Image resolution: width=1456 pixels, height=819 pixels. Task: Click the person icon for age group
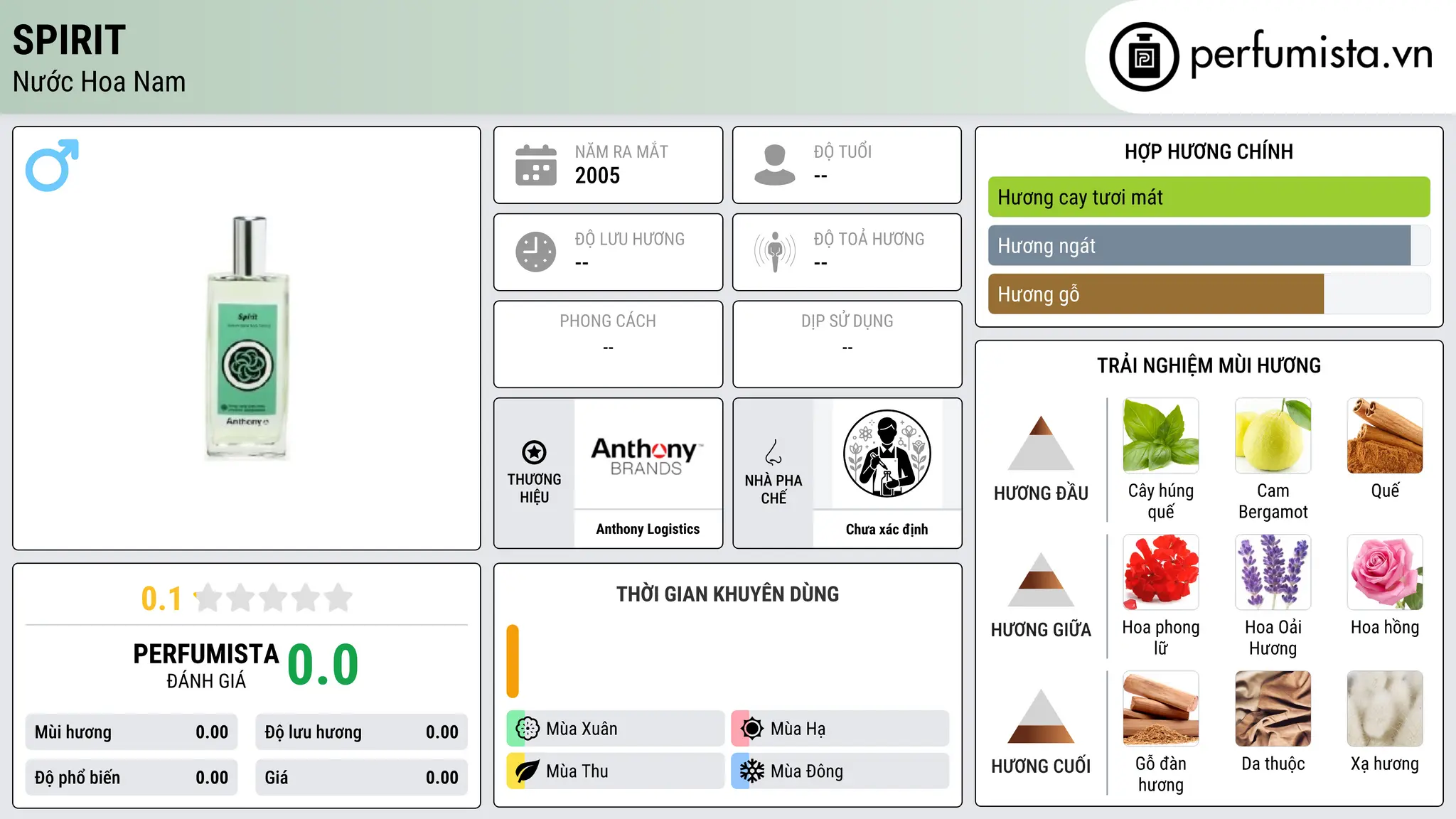[775, 165]
